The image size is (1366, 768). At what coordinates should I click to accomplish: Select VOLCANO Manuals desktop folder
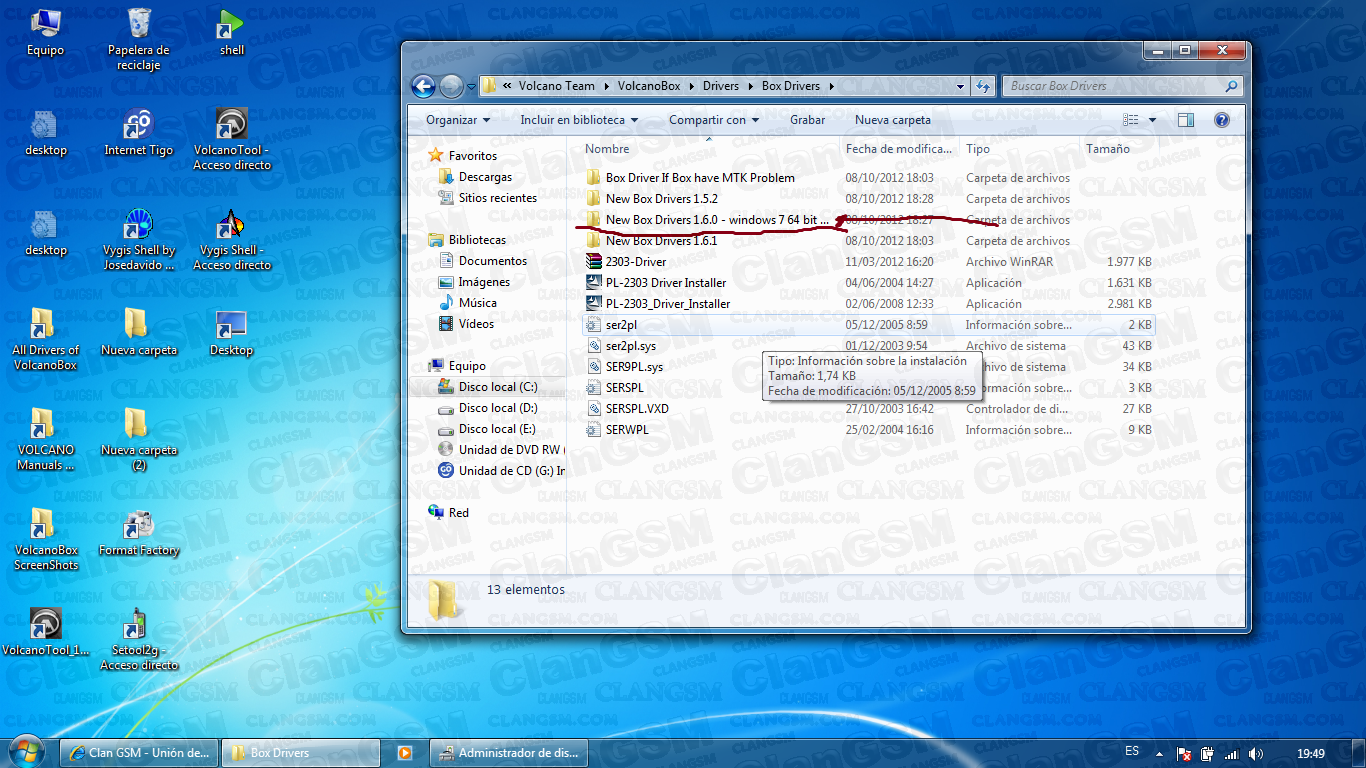click(45, 439)
